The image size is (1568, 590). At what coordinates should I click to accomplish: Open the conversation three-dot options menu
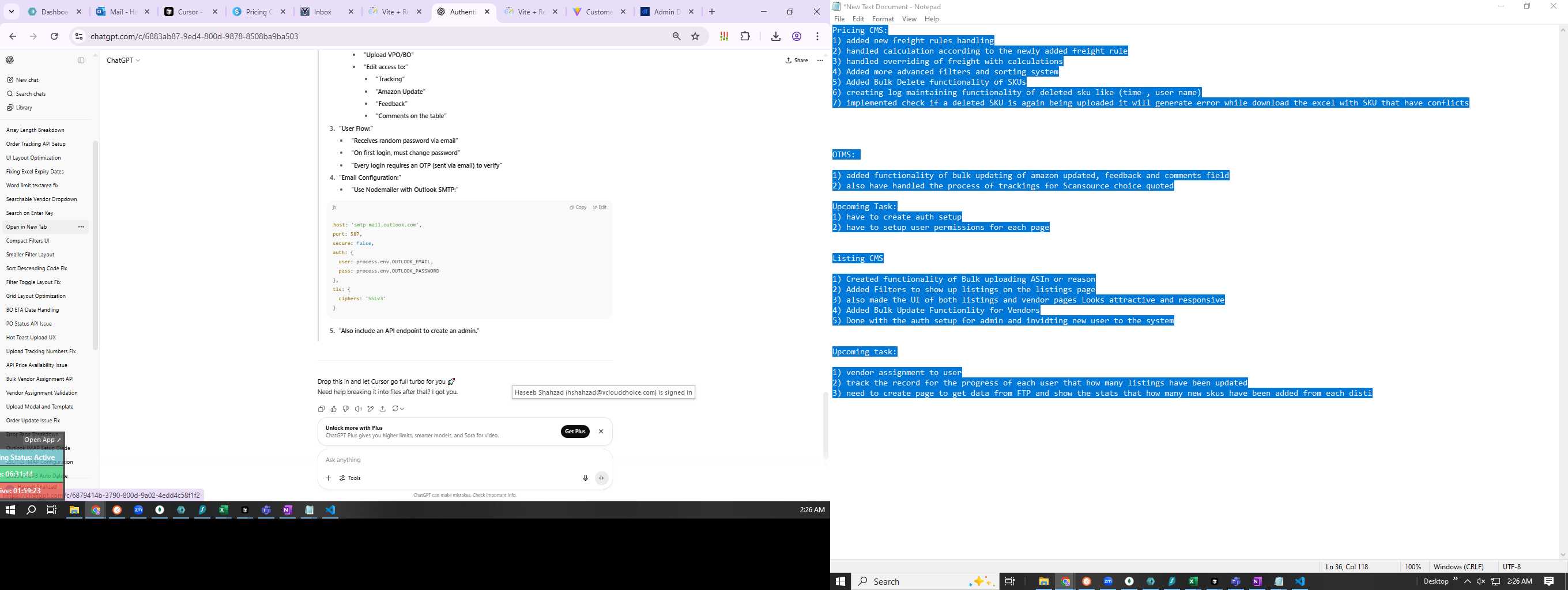tap(820, 60)
